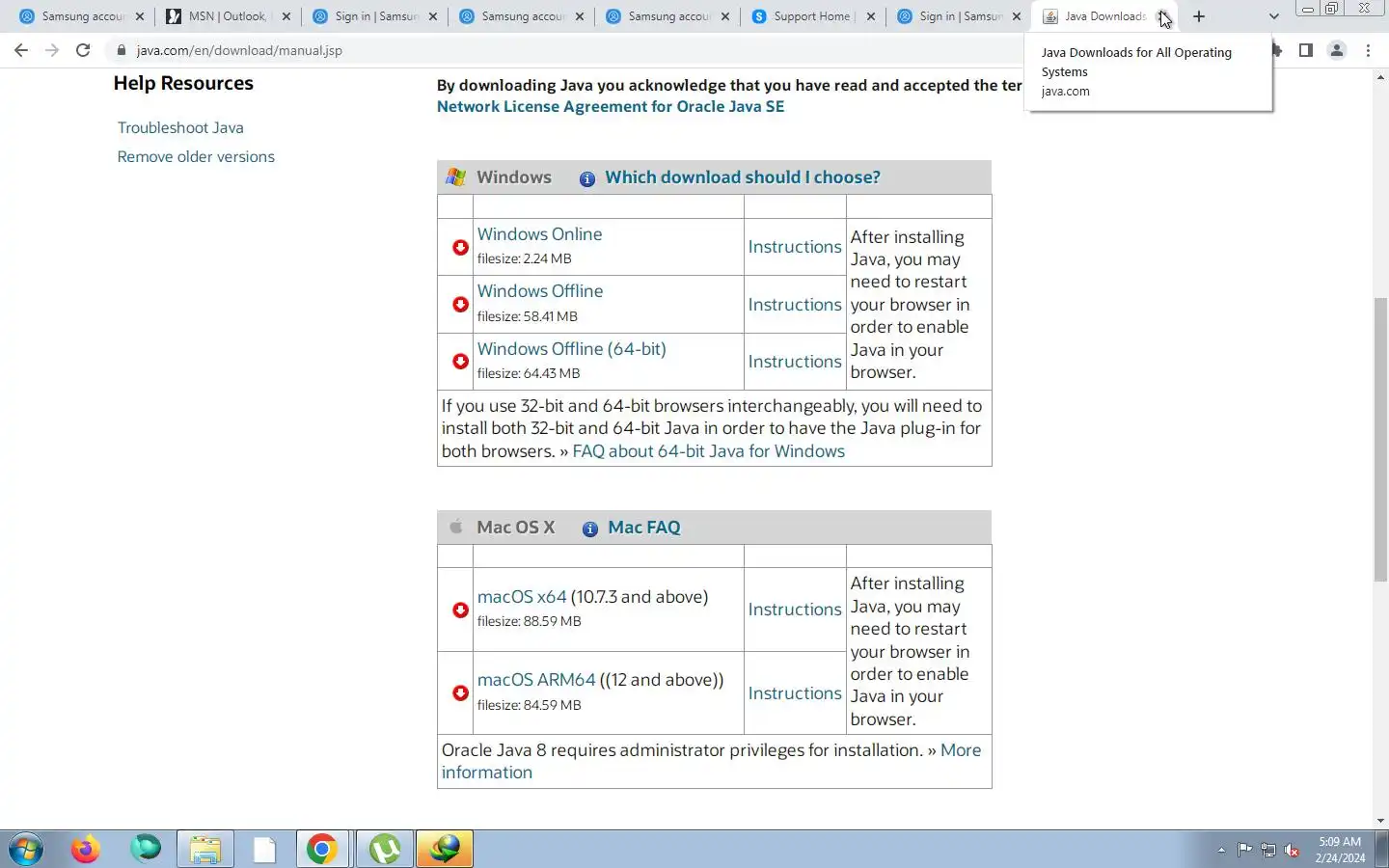Screen dimensions: 1389x868
Task: Click the Chrome taskbar icon
Action: tap(322, 850)
